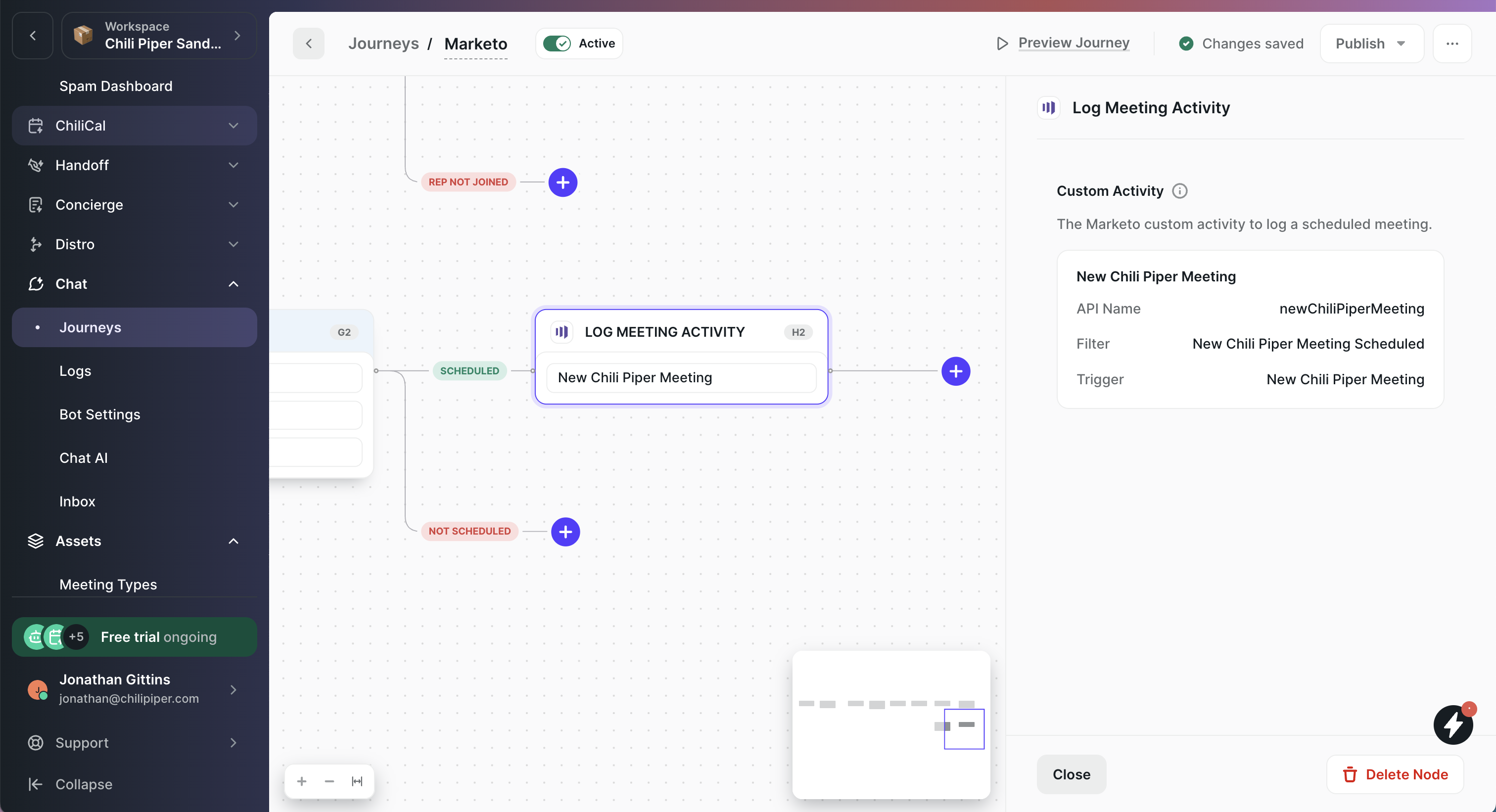Click the zoom out canvas icon
Image resolution: width=1496 pixels, height=812 pixels.
click(x=329, y=781)
